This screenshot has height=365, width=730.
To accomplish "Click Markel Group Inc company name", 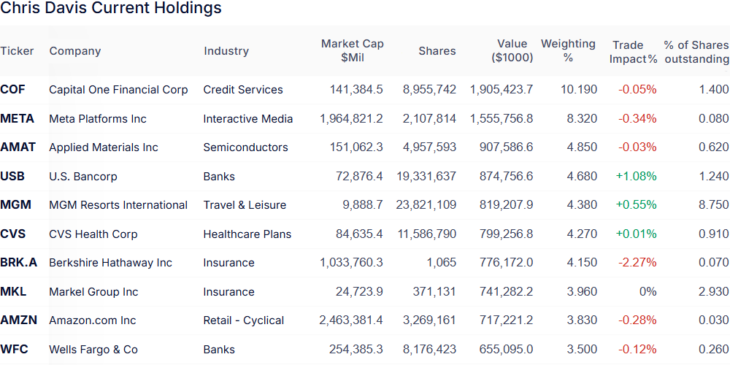I will point(94,292).
